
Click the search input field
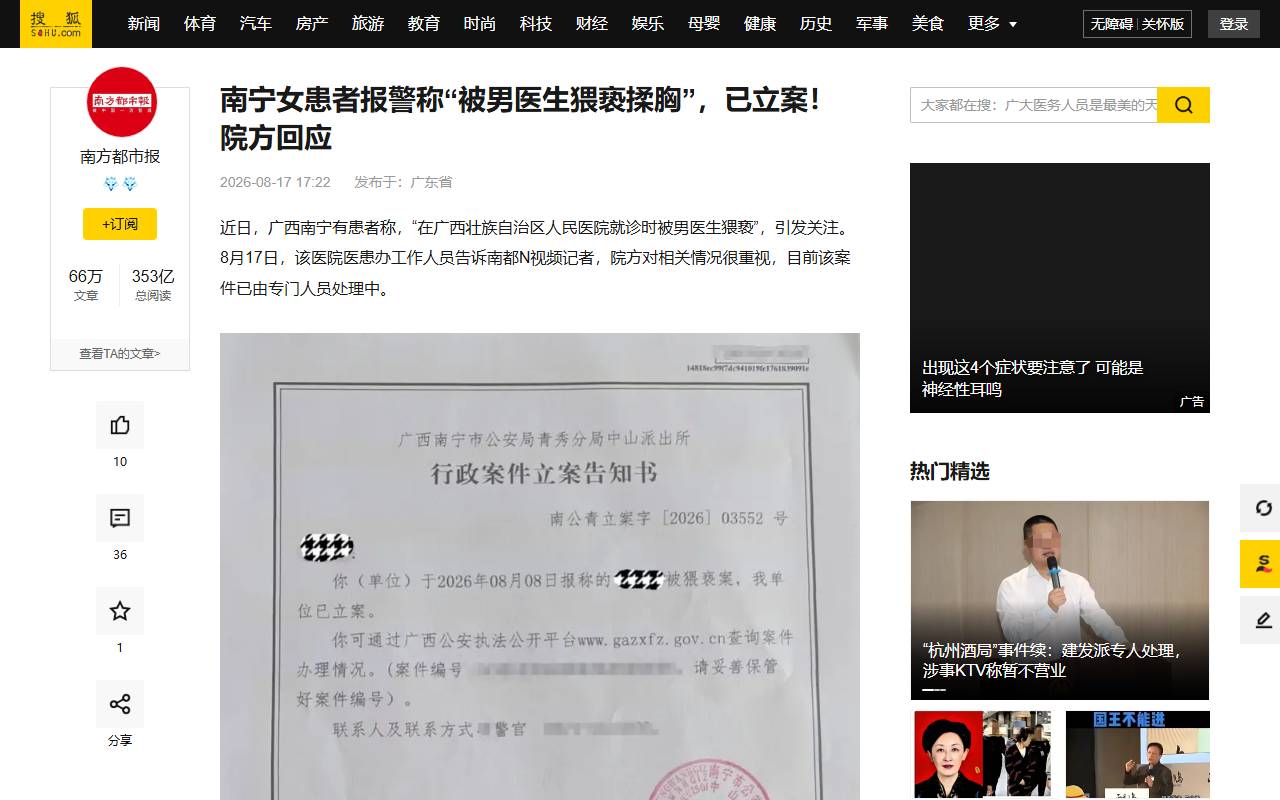[x=1033, y=105]
